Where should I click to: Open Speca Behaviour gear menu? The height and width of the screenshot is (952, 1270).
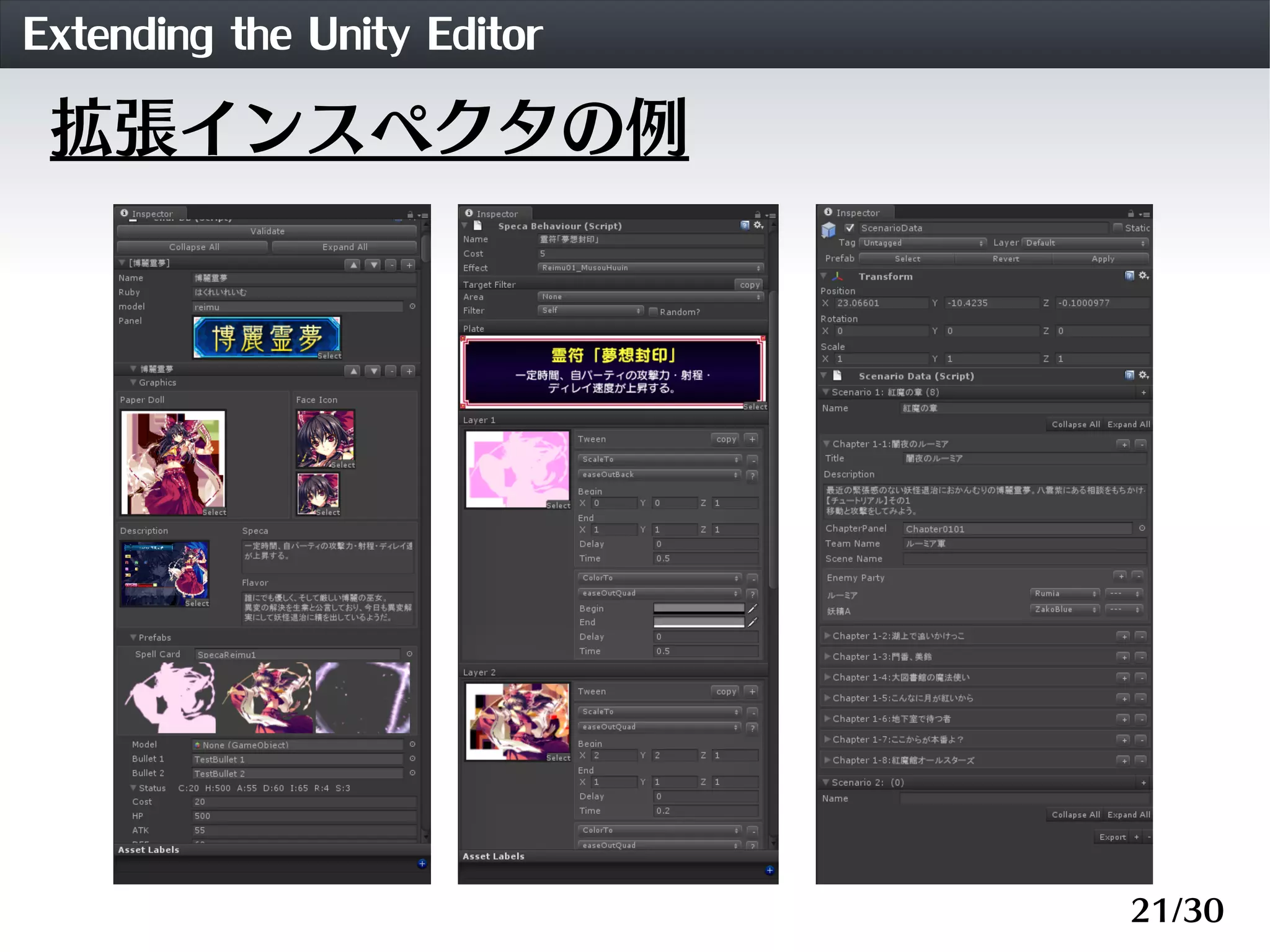(x=758, y=226)
